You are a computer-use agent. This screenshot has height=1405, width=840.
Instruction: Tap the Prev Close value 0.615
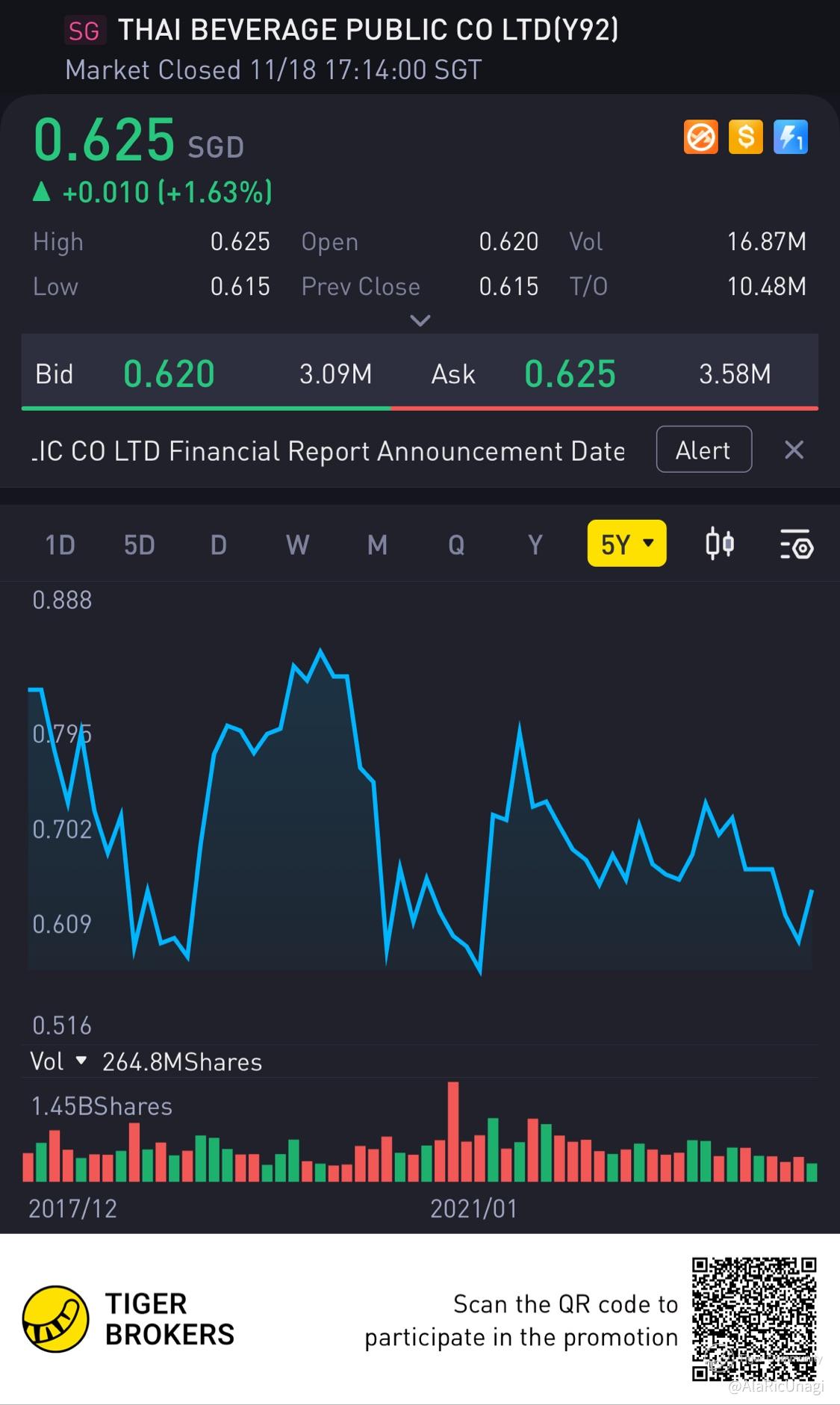point(508,286)
